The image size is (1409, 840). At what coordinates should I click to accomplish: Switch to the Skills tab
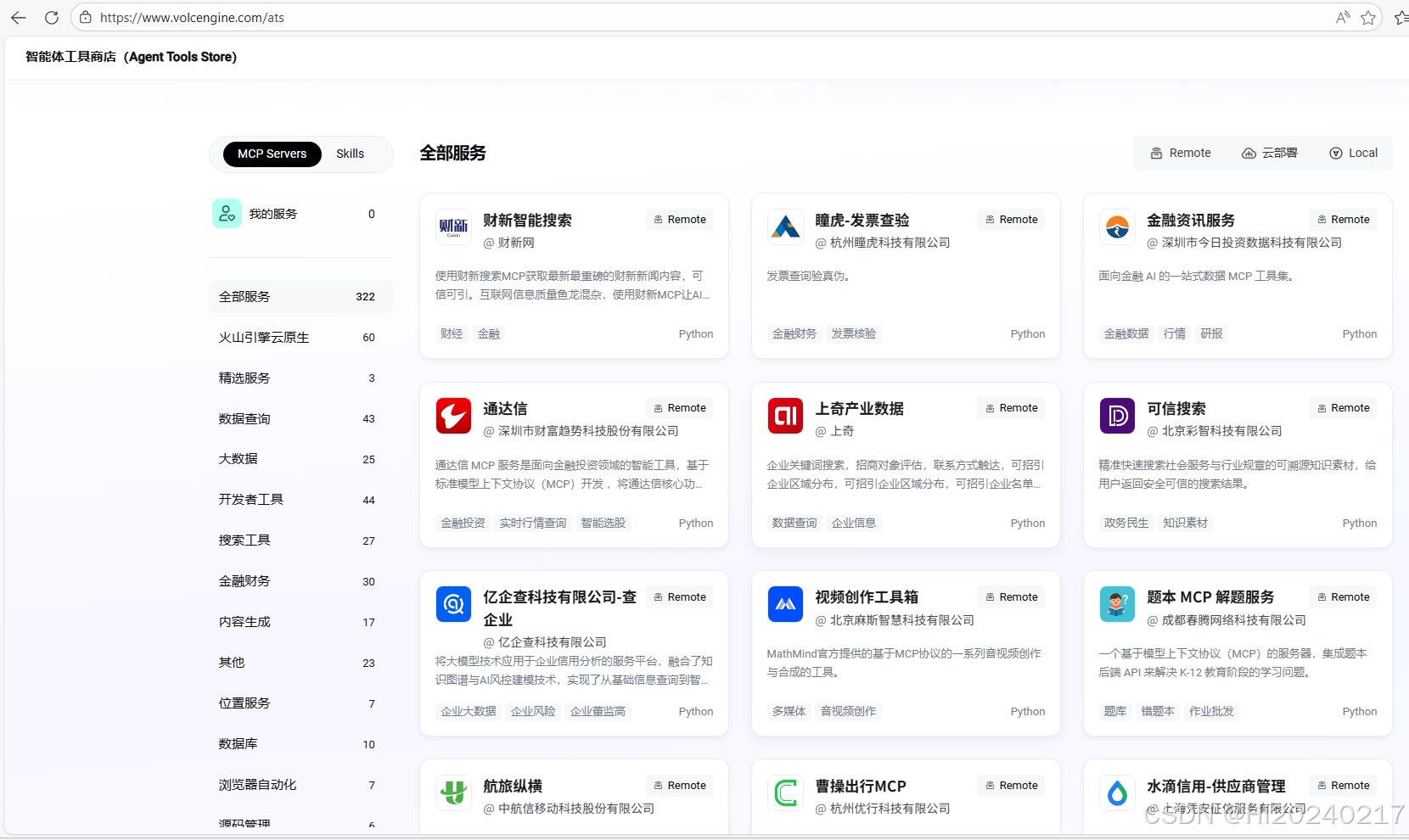click(x=350, y=154)
